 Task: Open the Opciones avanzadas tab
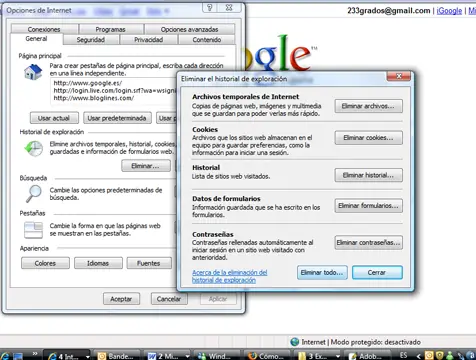point(189,29)
